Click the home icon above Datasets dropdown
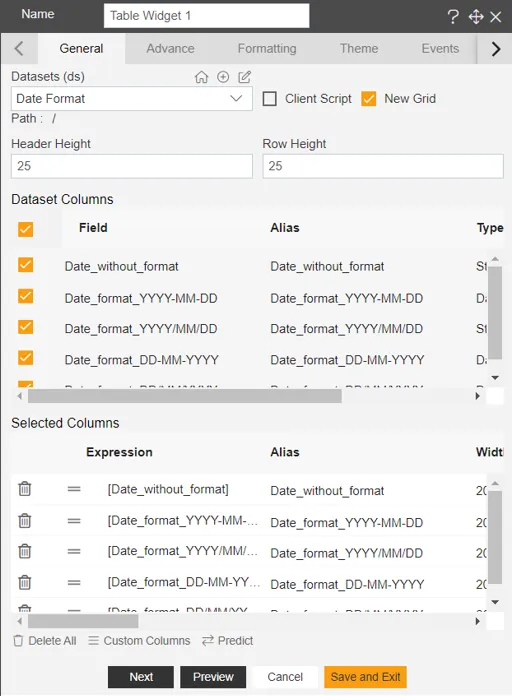Viewport: 512px width, 696px height. pos(201,77)
